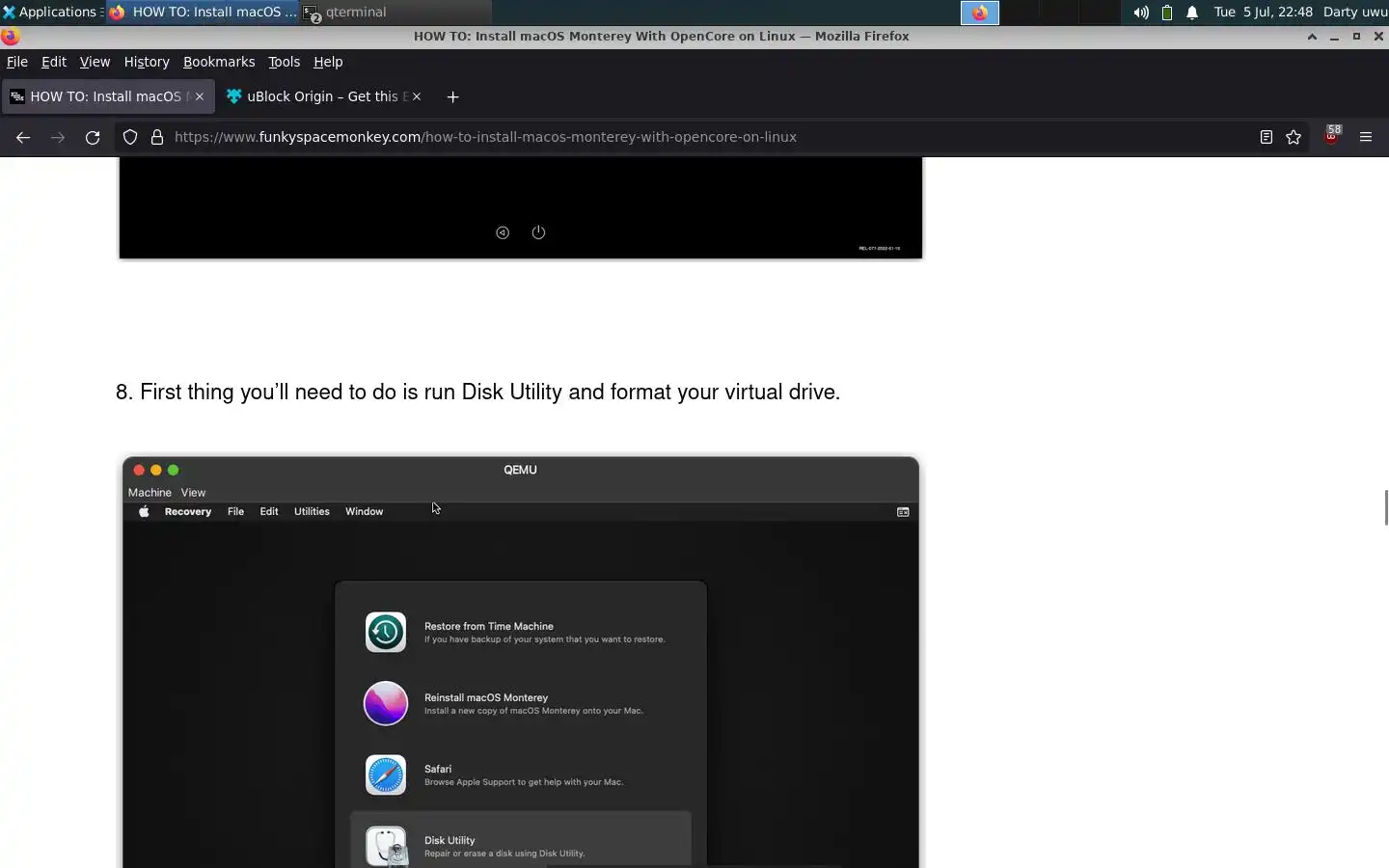The width and height of the screenshot is (1389, 868).
Task: Click the black boot screen image
Action: click(521, 208)
